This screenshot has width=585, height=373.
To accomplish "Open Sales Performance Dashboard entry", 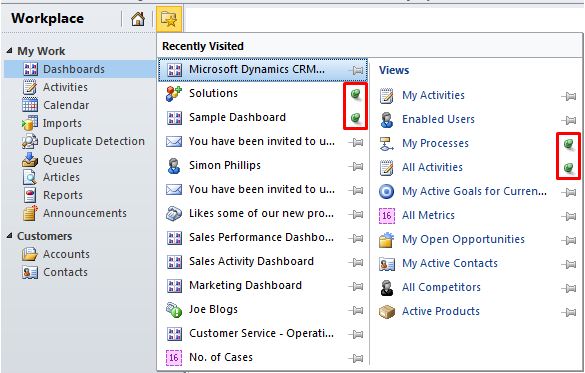I will 261,237.
